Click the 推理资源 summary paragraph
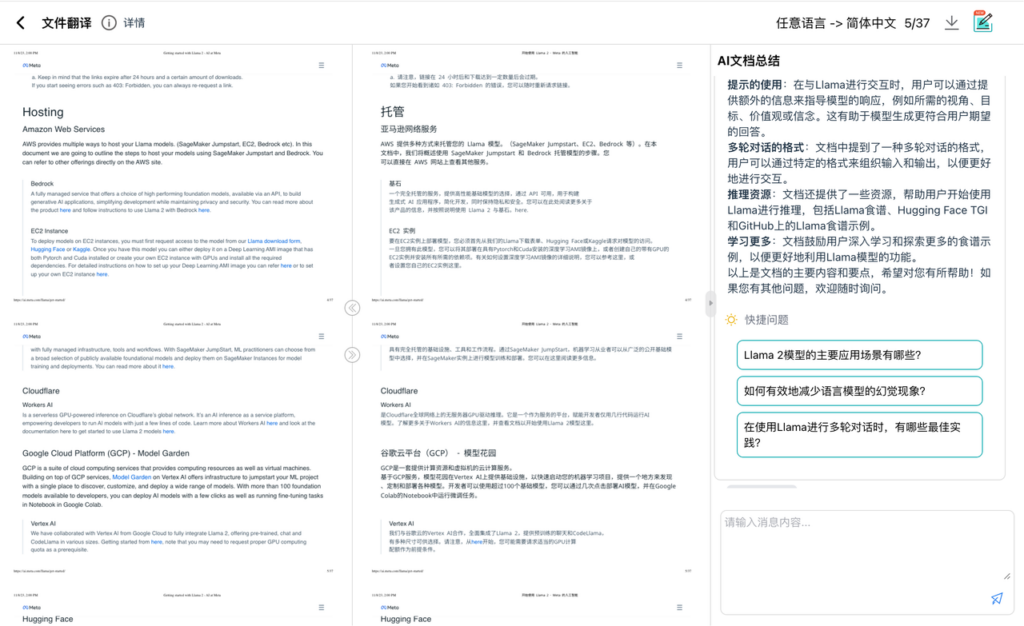 click(x=859, y=210)
